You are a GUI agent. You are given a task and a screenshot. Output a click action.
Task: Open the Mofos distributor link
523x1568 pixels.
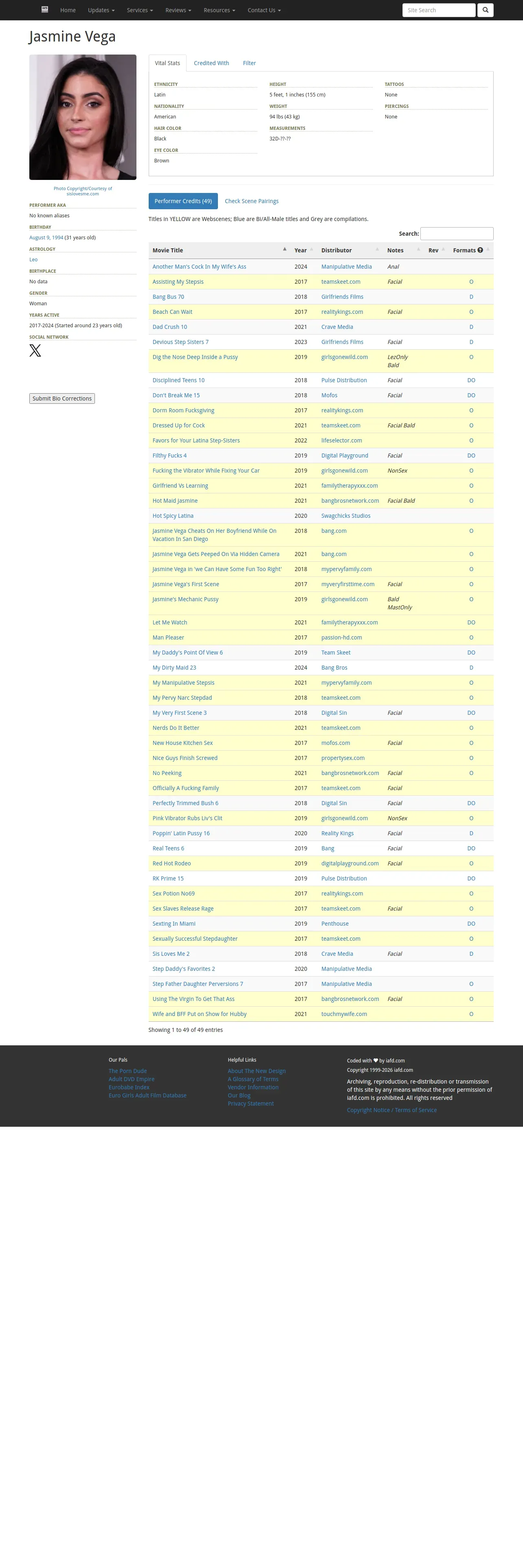330,395
